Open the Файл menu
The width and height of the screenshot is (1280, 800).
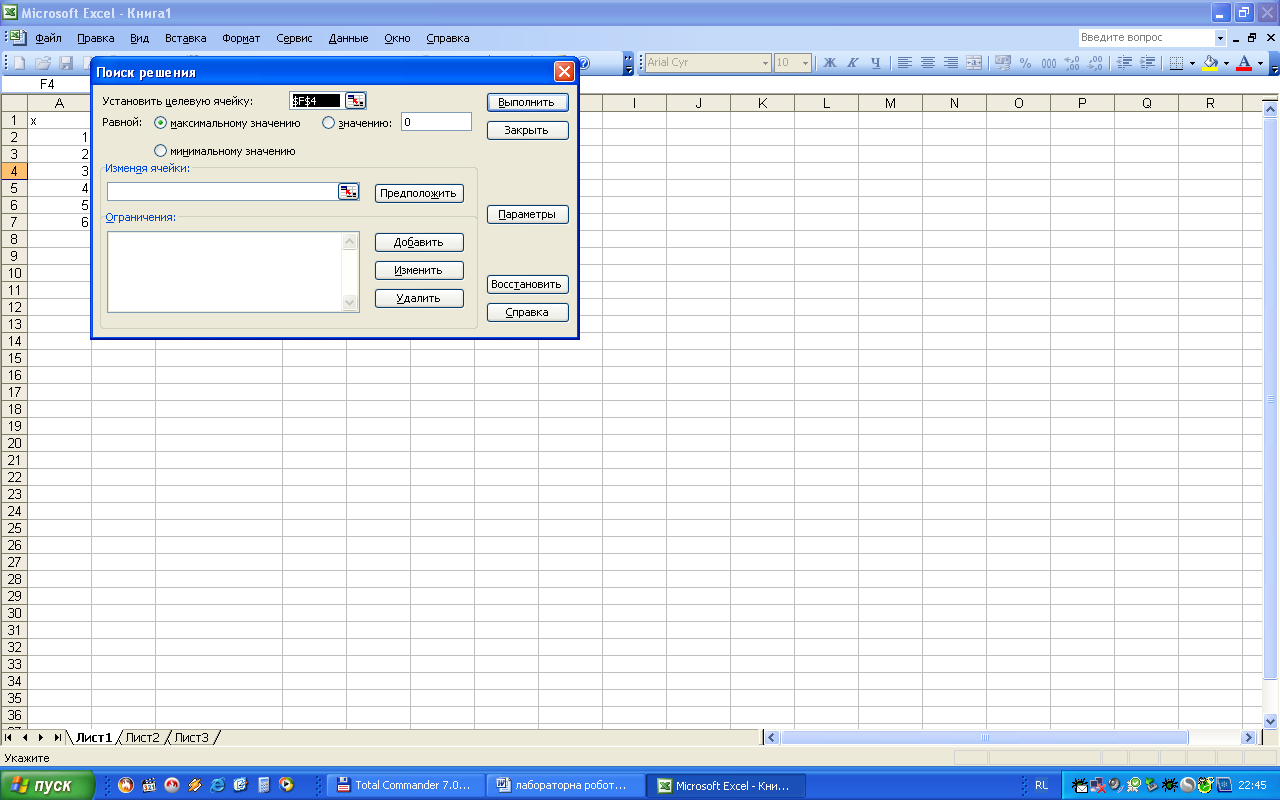48,38
